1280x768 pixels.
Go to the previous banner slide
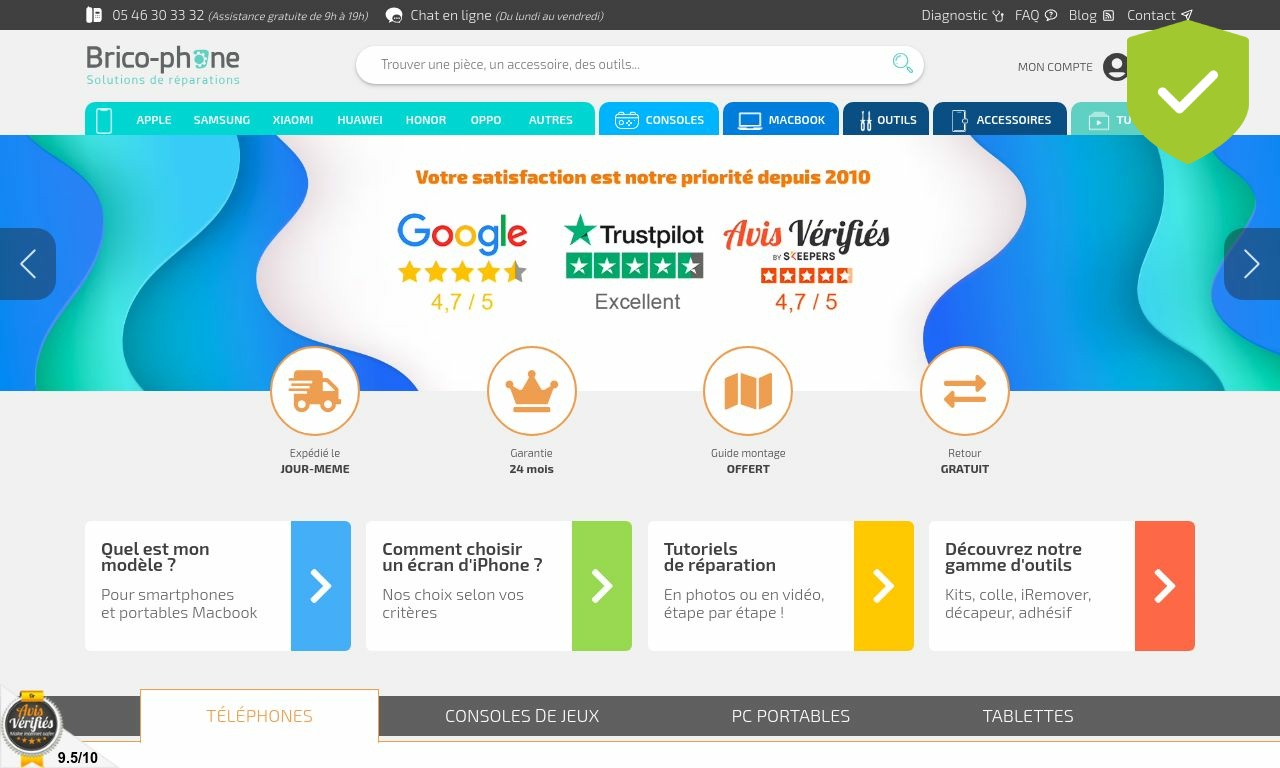point(28,264)
